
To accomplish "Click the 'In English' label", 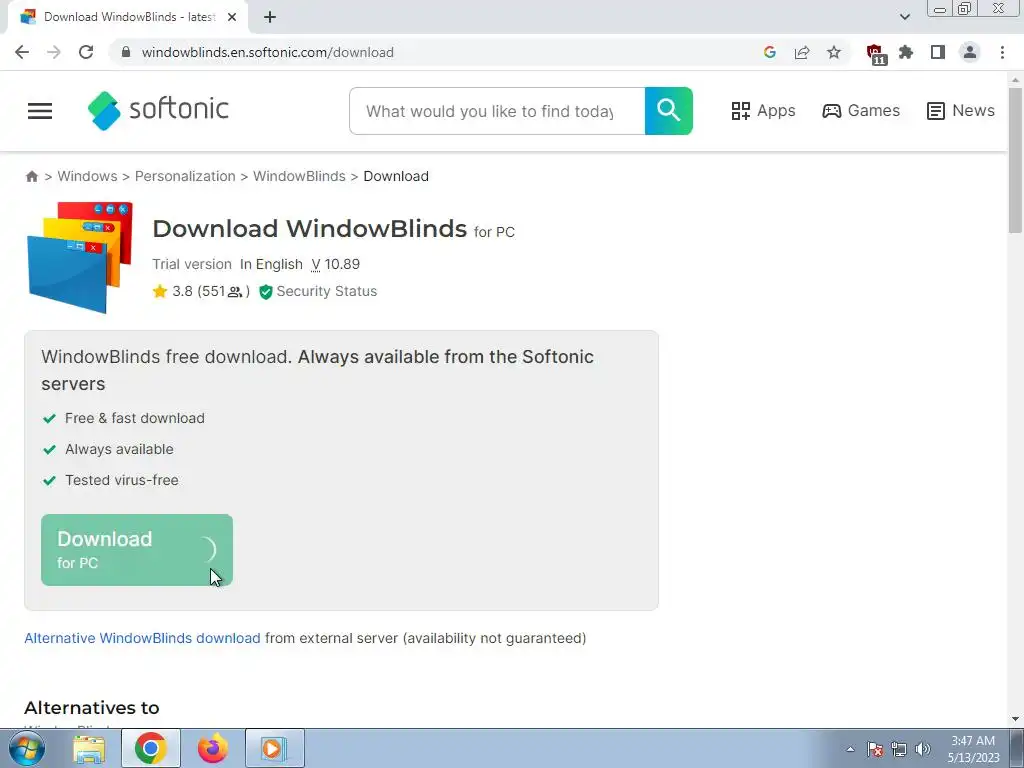I will [x=271, y=264].
